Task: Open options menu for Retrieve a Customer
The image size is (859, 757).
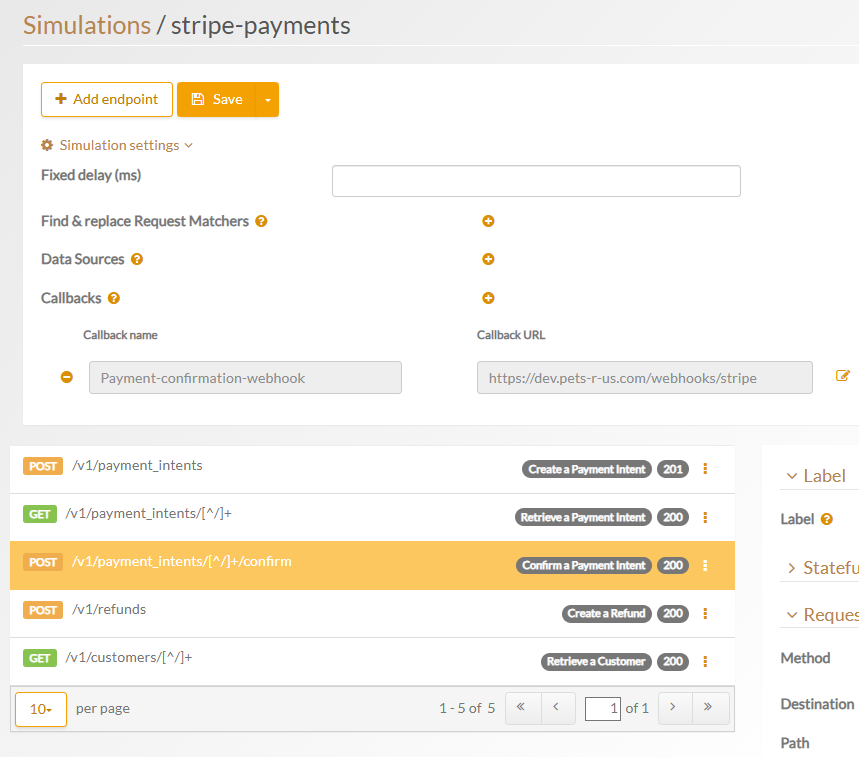Action: (x=705, y=661)
